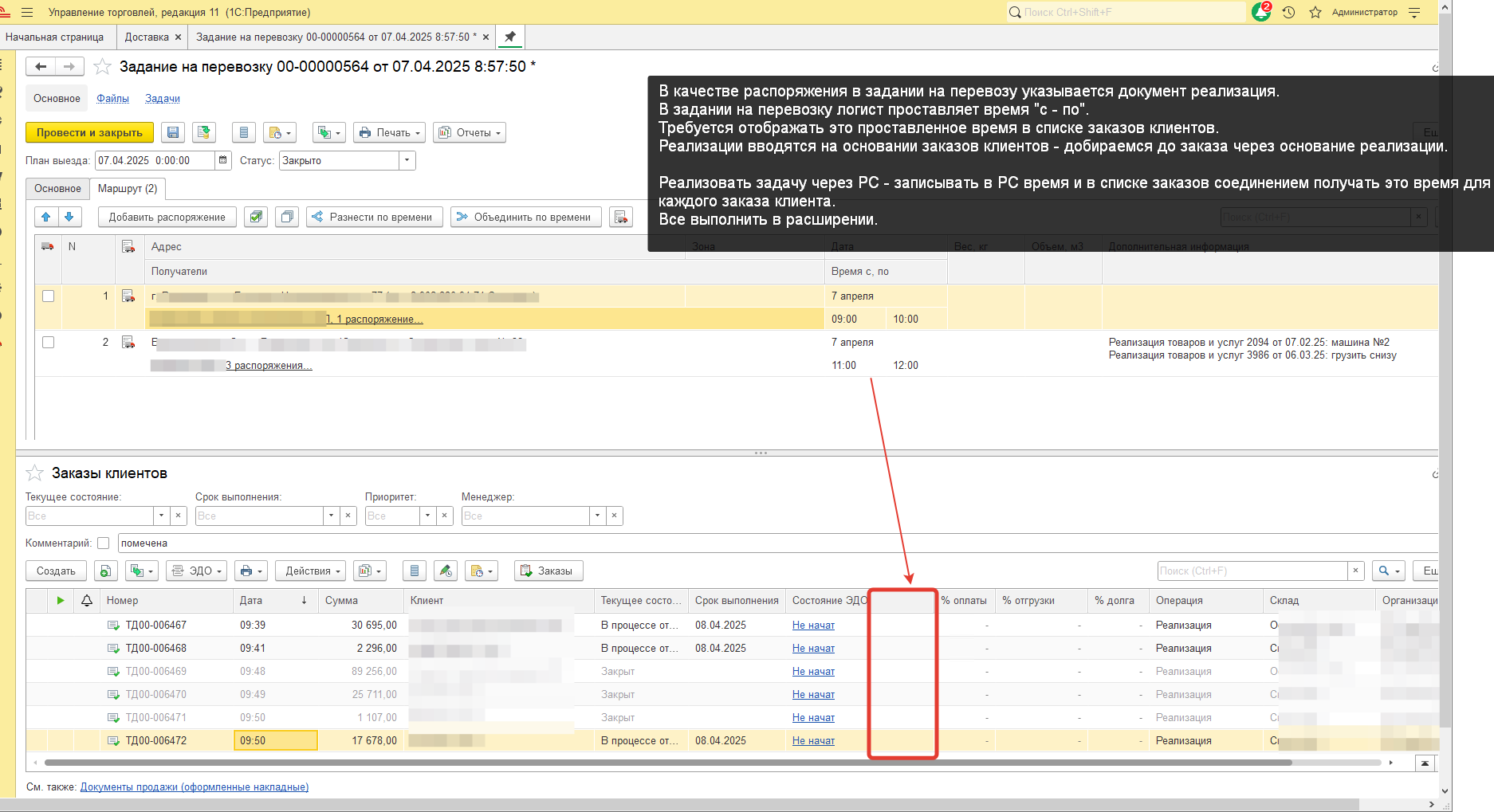The height and width of the screenshot is (812, 1494).
Task: Tick the checkbox for route row 2
Action: click(49, 343)
